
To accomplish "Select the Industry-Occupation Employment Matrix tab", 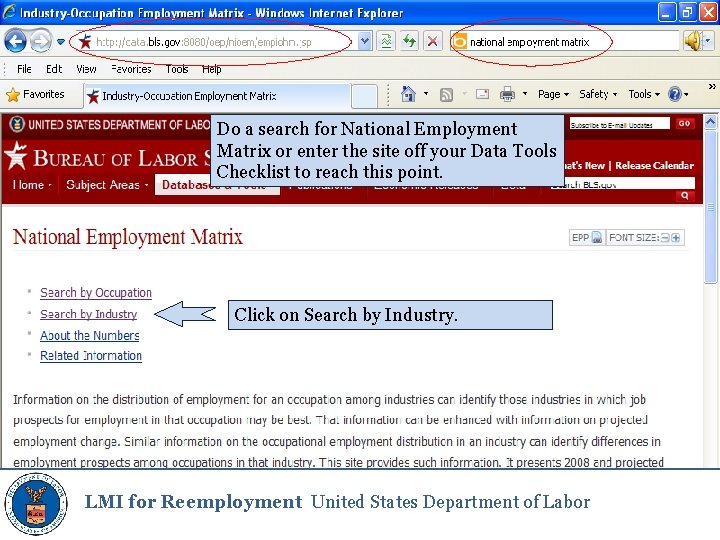I will [x=217, y=96].
